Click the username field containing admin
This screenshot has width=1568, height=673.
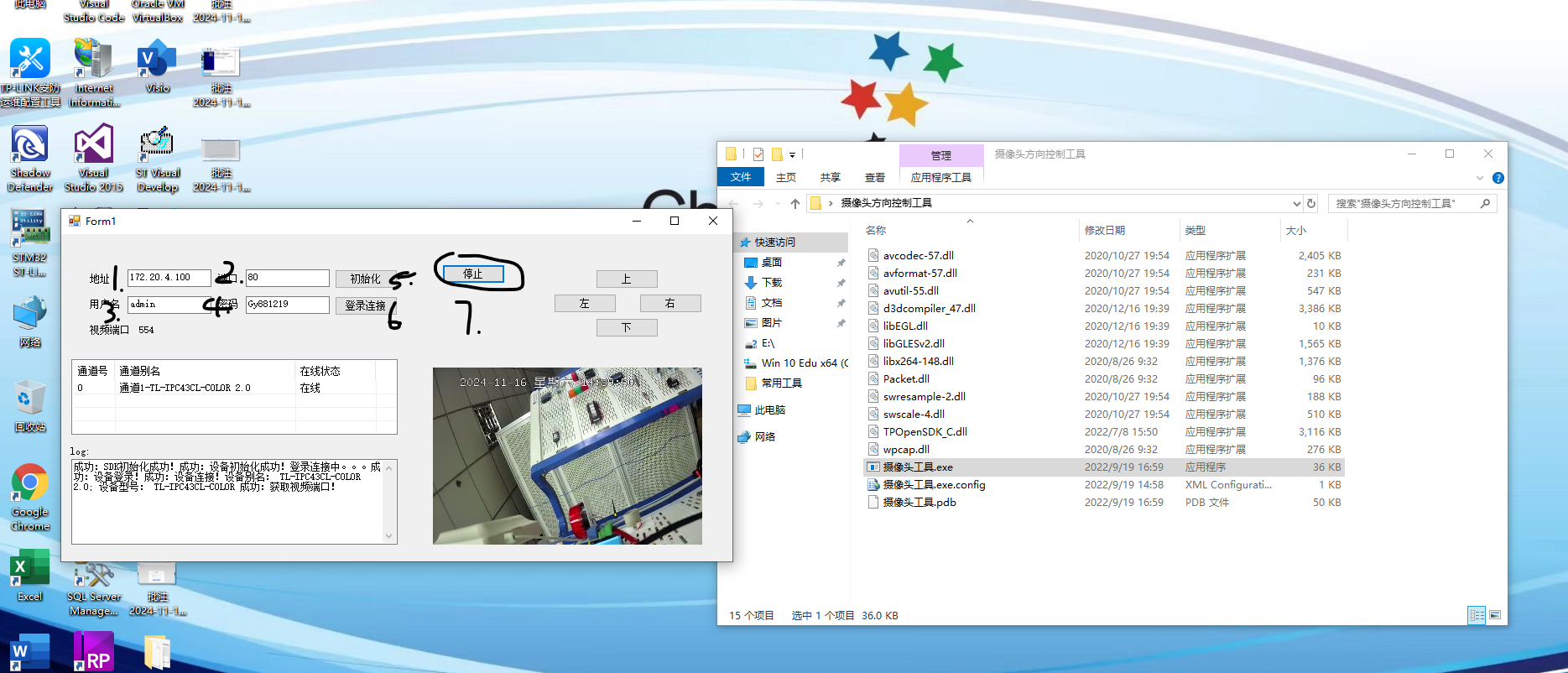click(169, 305)
